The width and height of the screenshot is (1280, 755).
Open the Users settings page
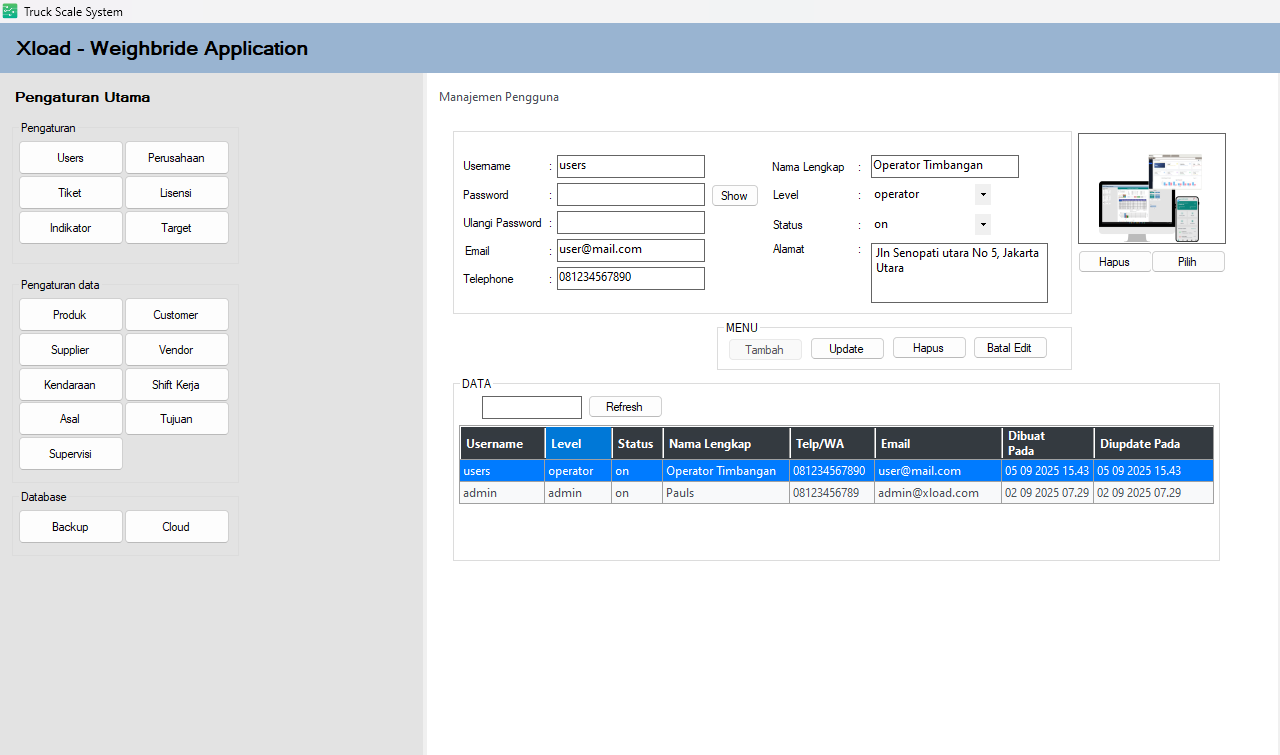tap(70, 158)
